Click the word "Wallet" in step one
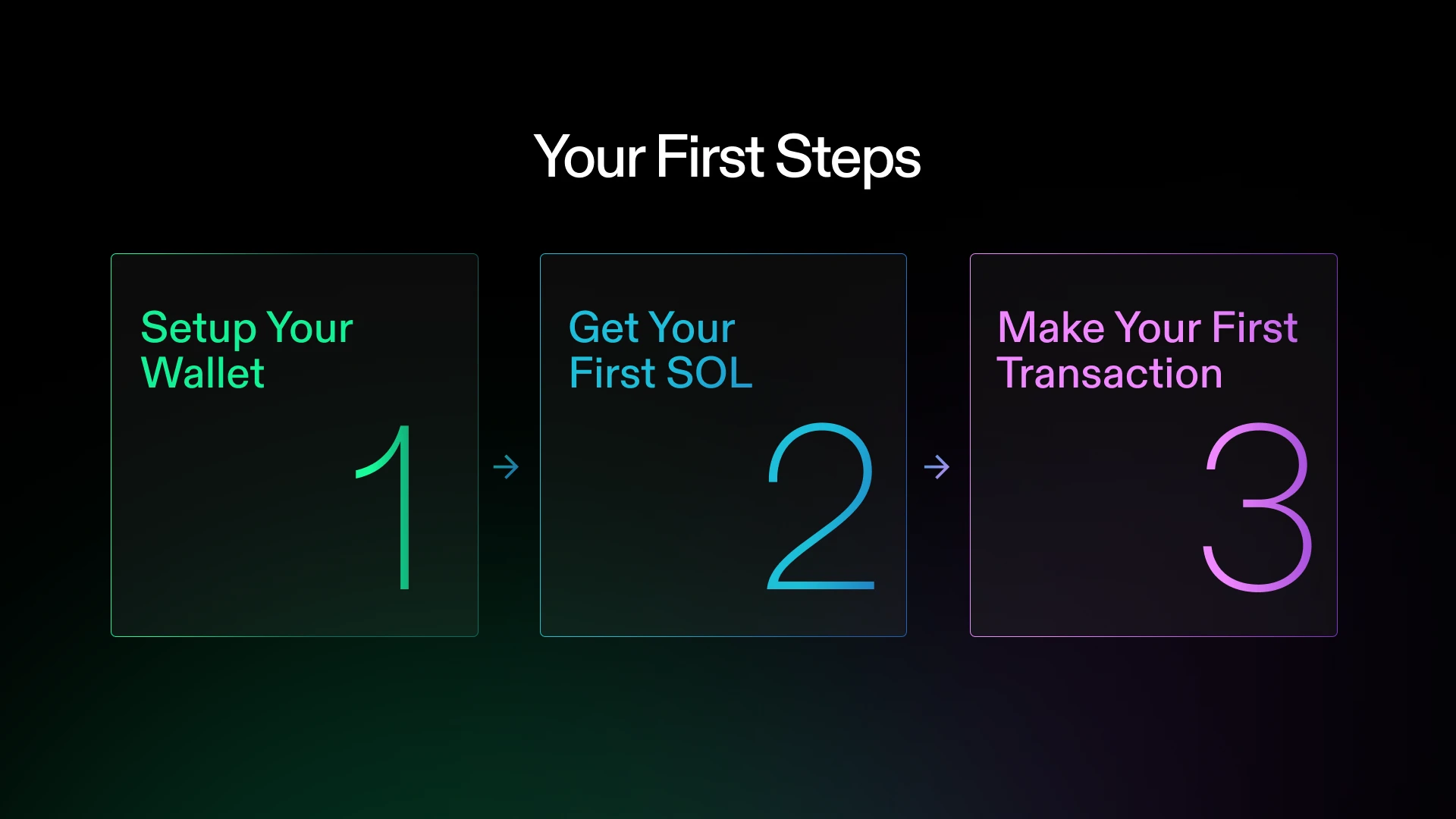This screenshot has width=1456, height=819. (x=202, y=373)
